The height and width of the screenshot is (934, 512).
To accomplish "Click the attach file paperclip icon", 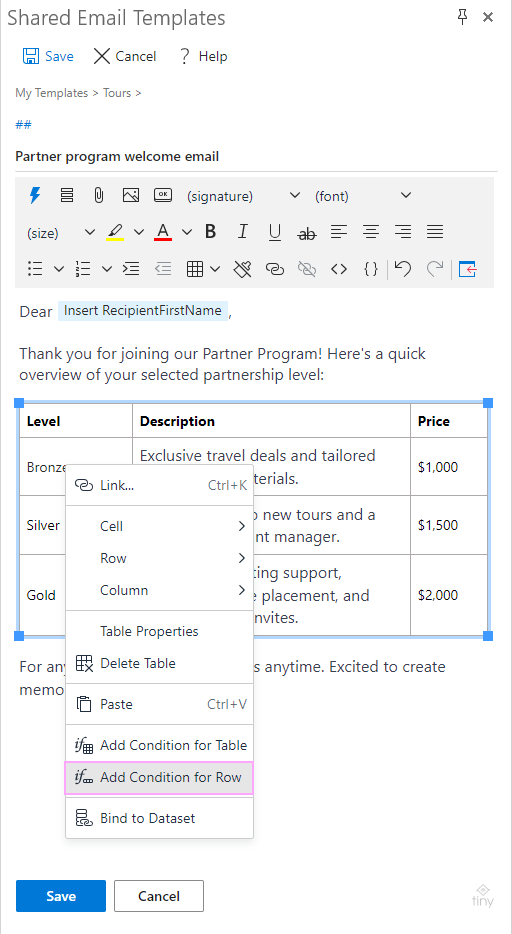I will (x=99, y=195).
